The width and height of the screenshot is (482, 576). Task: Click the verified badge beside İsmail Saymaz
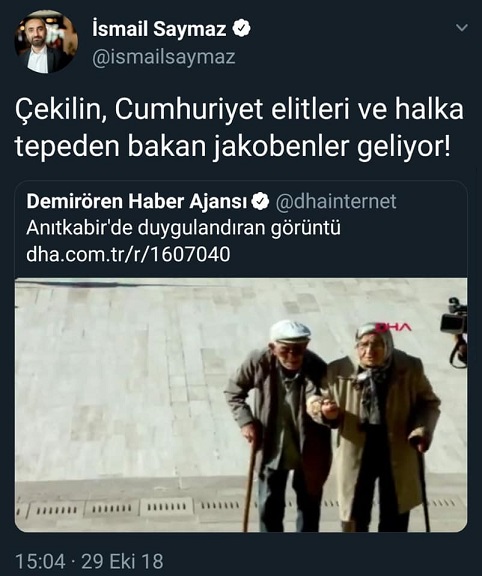tap(241, 29)
